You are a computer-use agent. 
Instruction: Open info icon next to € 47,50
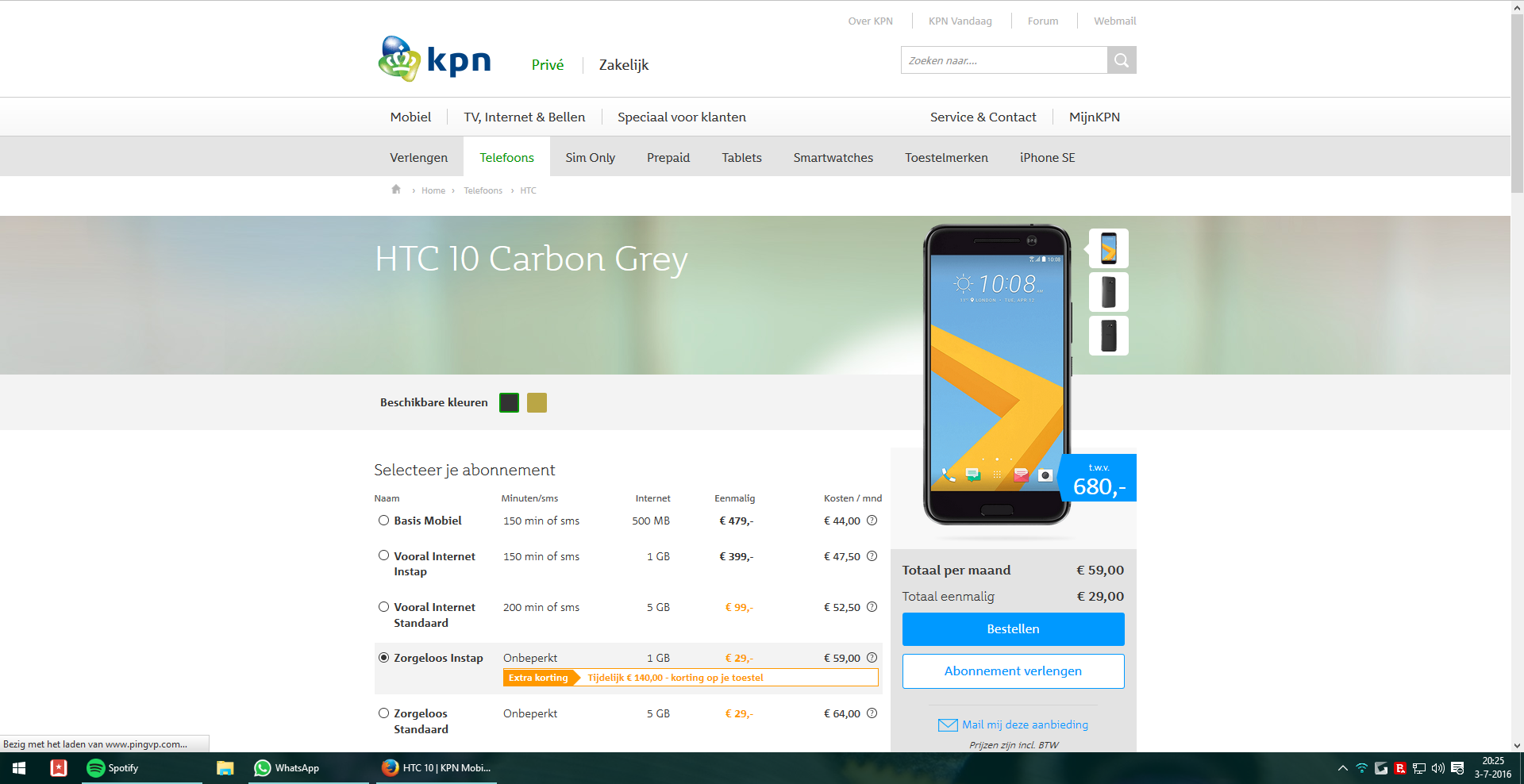(872, 556)
